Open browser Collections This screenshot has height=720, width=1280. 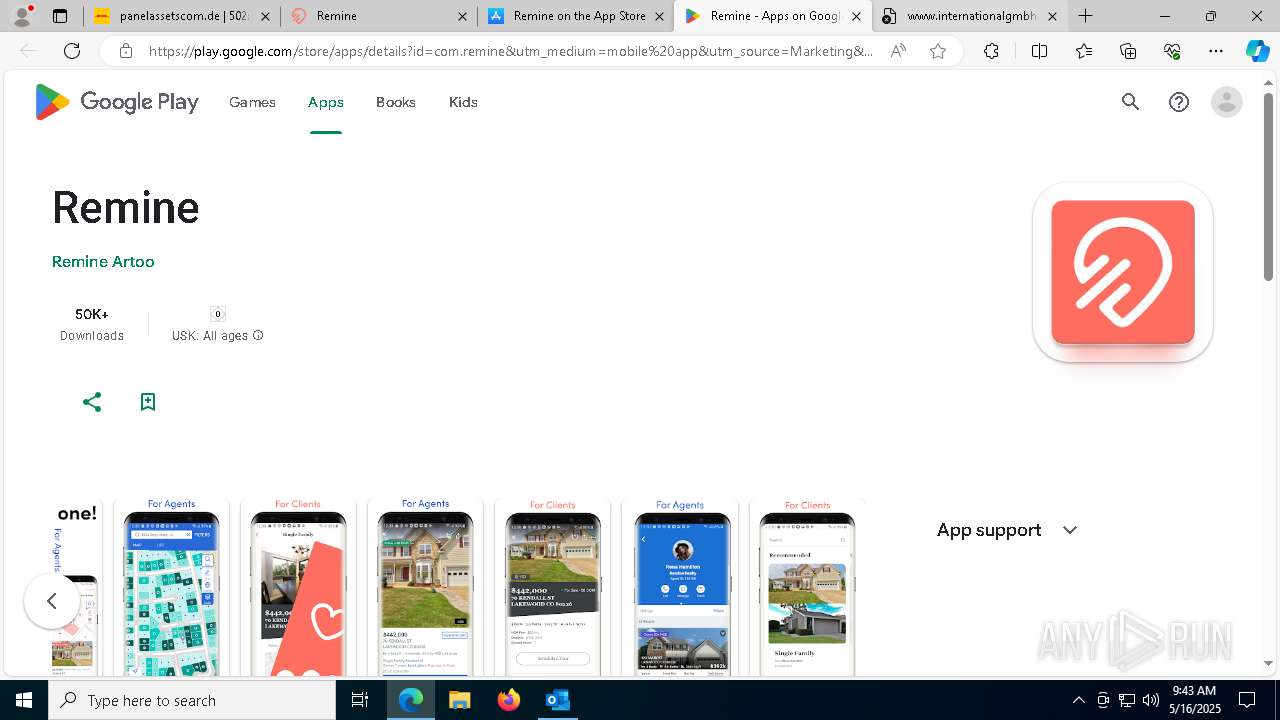tap(1128, 51)
